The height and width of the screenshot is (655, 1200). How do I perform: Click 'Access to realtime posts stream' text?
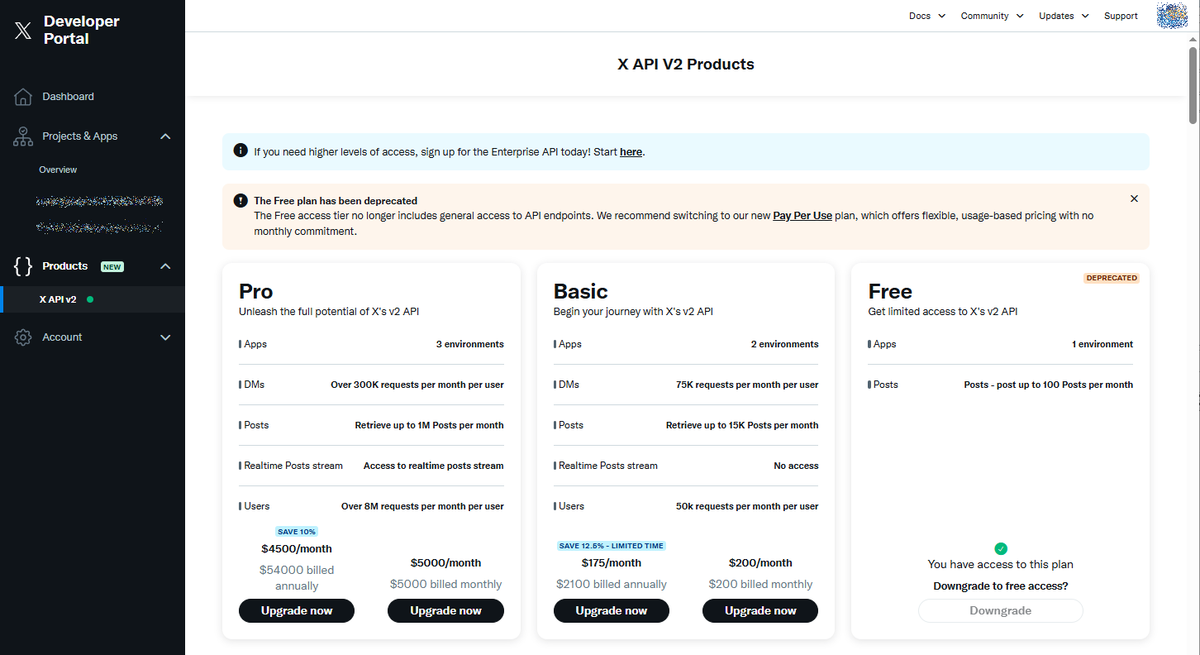pyautogui.click(x=433, y=466)
